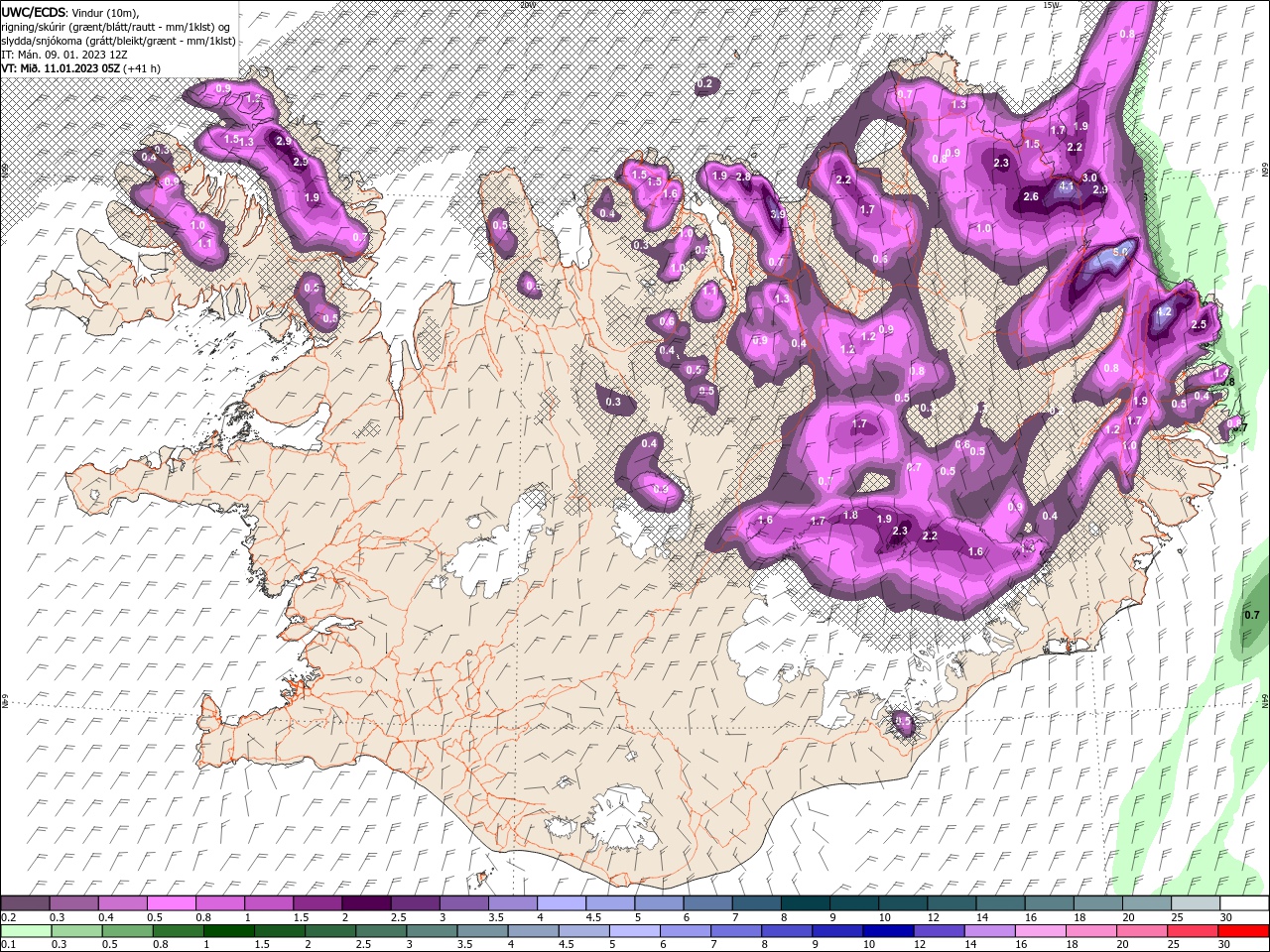The image size is (1270, 952).
Task: Click the 3.0 snowfall value in the northeast
Action: [1088, 178]
